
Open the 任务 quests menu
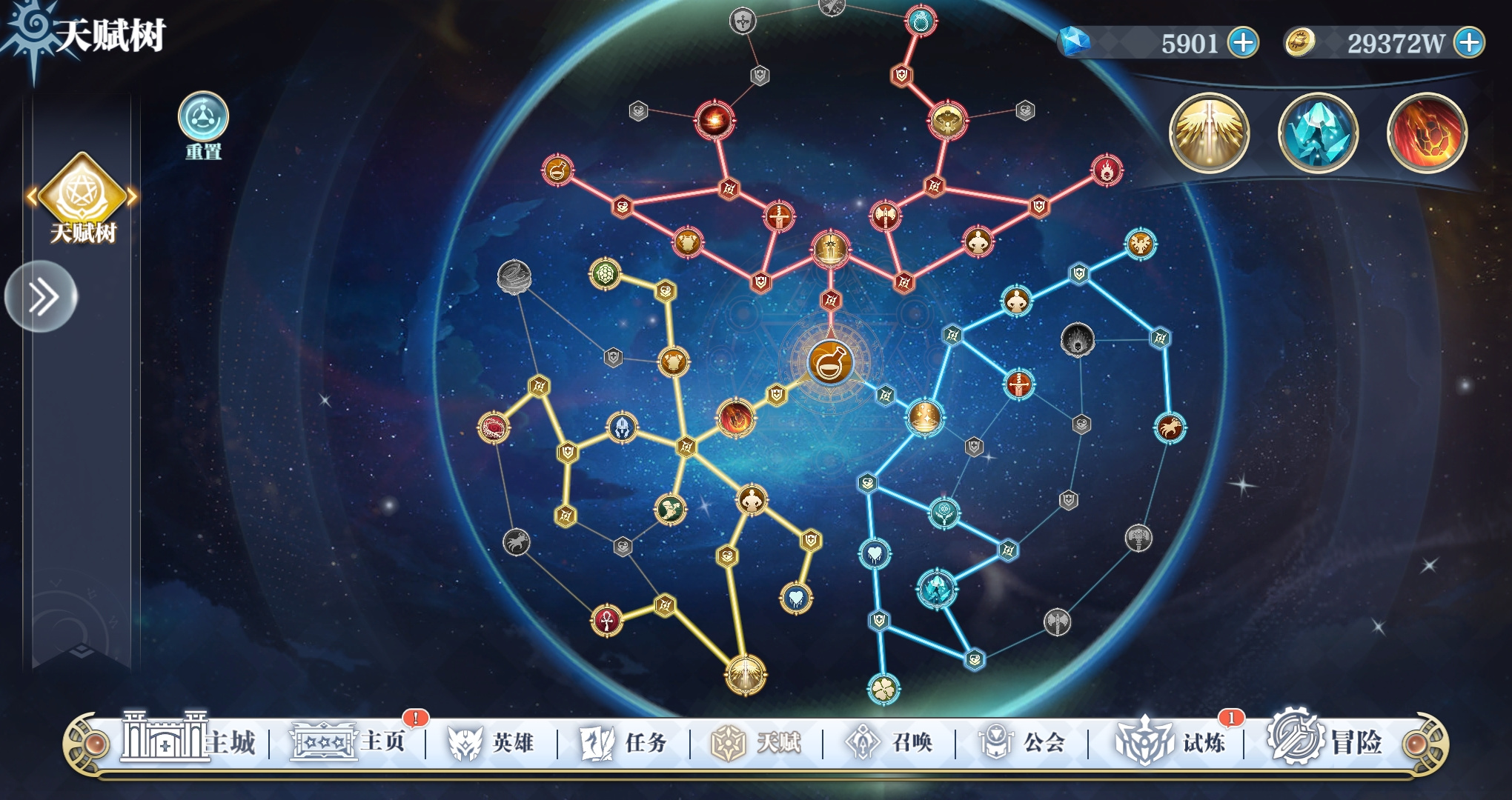[x=624, y=741]
